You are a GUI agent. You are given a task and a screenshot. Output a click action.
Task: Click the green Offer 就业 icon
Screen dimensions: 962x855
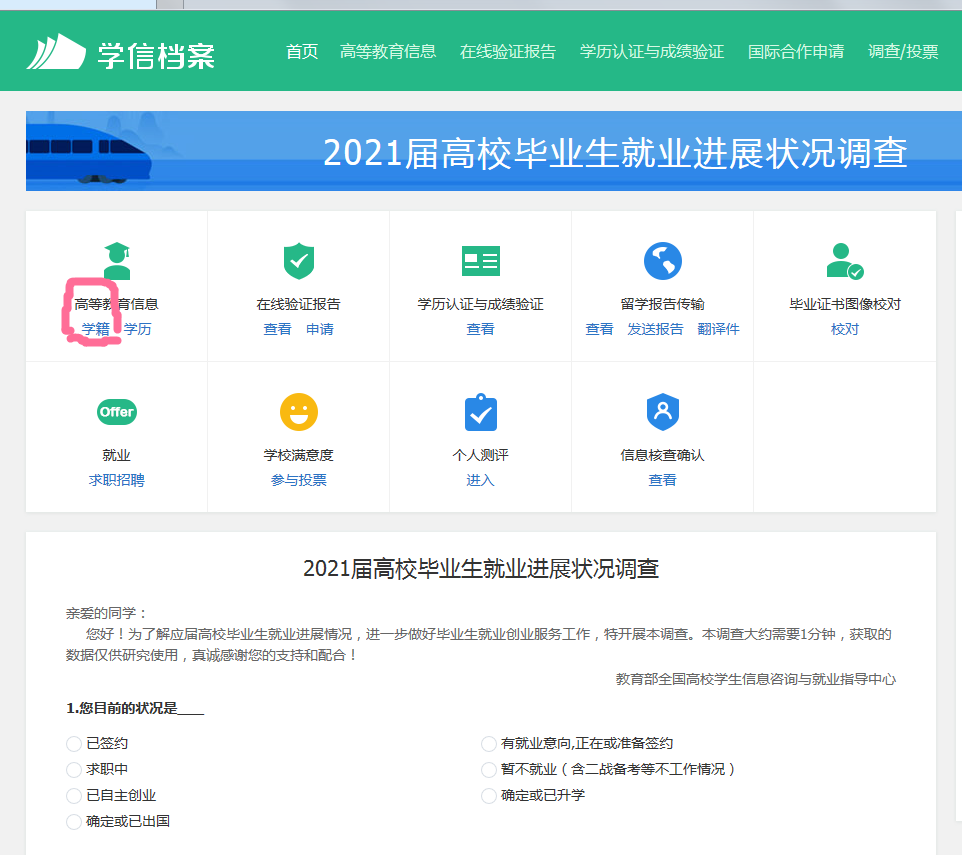(x=117, y=412)
